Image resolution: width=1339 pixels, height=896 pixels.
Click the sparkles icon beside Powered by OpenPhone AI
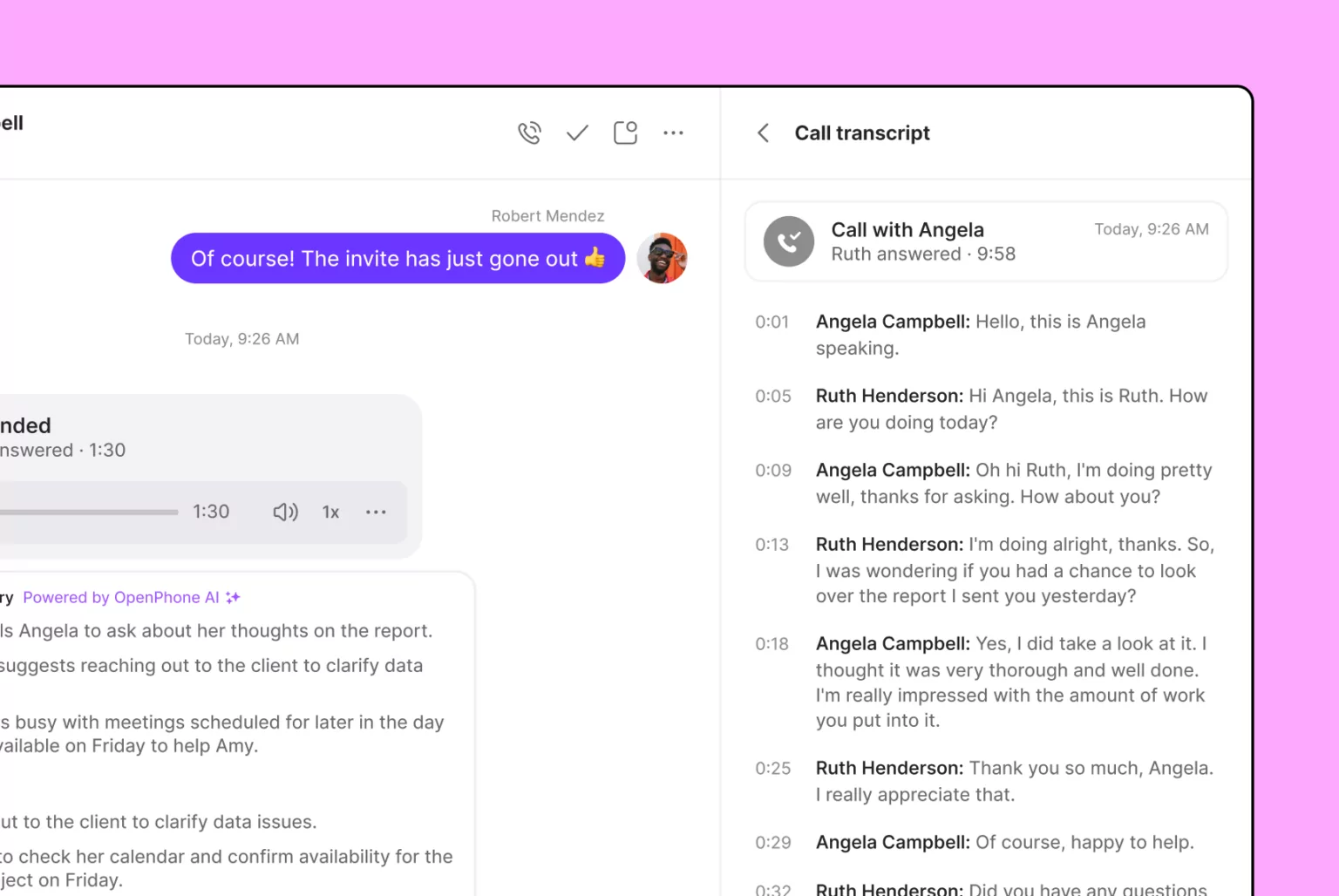(x=232, y=597)
